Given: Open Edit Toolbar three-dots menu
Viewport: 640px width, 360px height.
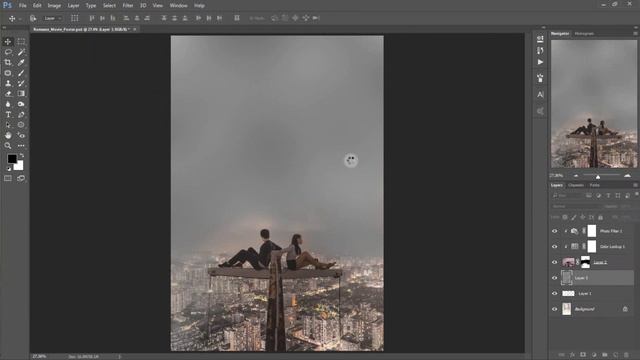Looking at the screenshot, I should click(x=21, y=146).
